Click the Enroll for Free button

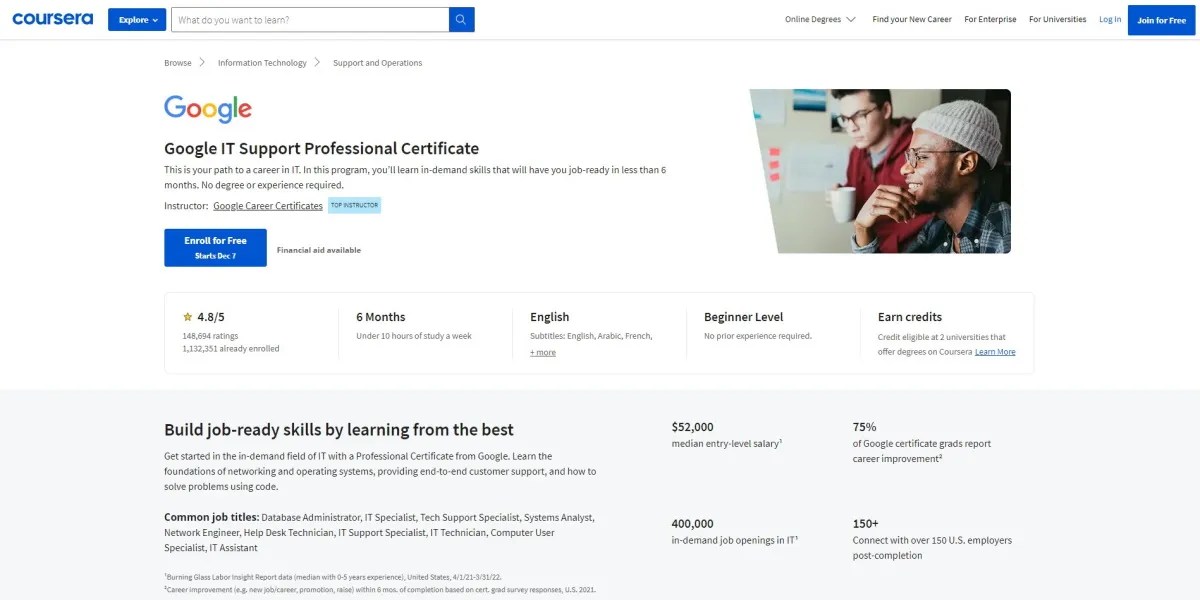tap(214, 246)
